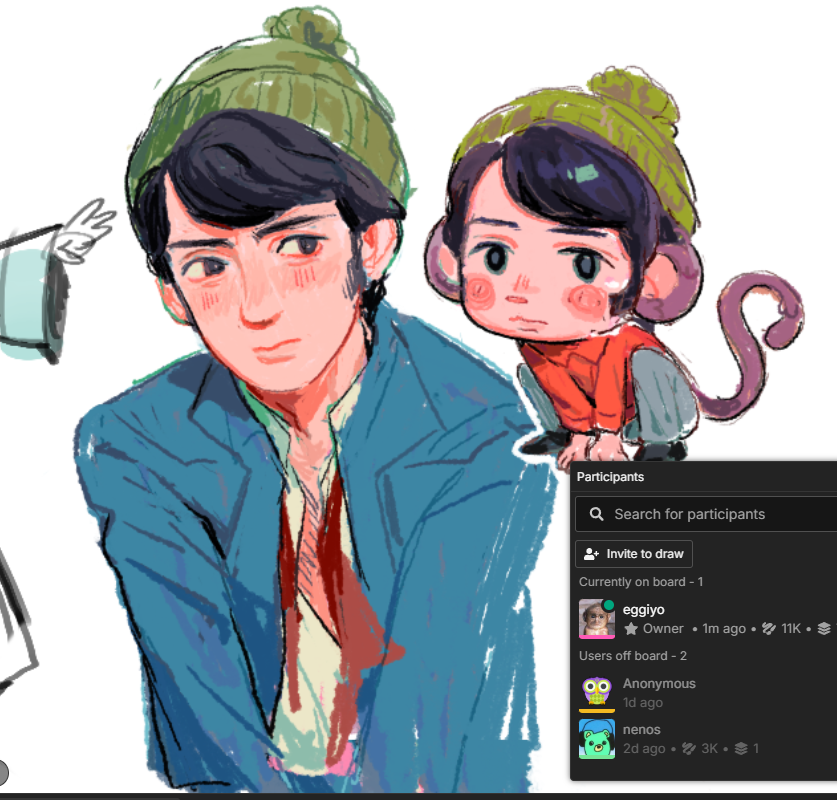
Task: Click the 1d ago timestamp under Anonymous
Action: (x=643, y=703)
